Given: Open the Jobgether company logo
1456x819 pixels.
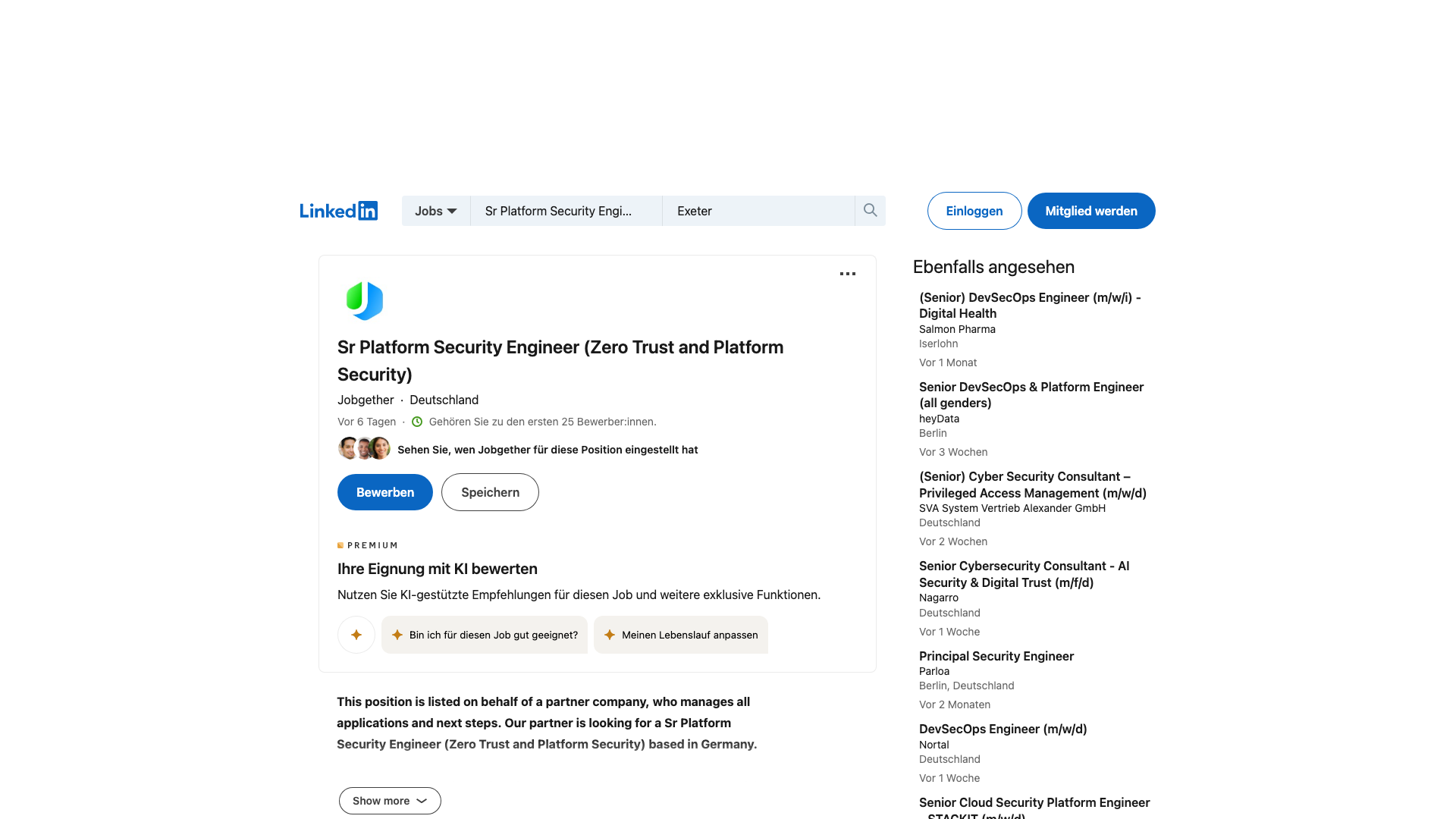Looking at the screenshot, I should [x=365, y=301].
